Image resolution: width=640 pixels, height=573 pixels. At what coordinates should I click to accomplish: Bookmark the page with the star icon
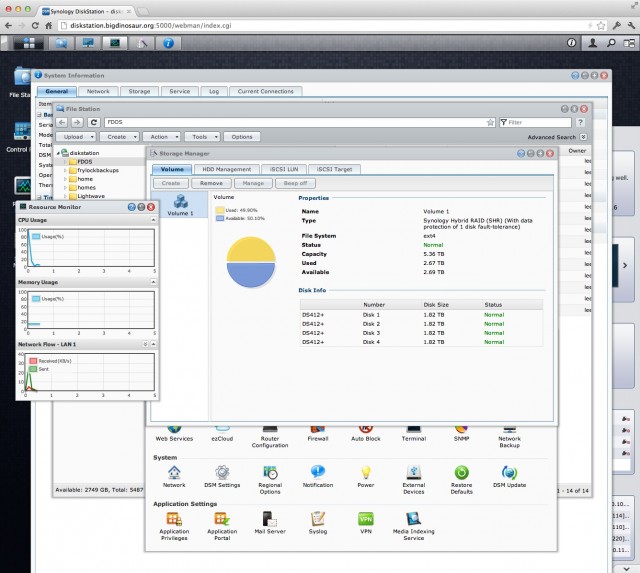[601, 25]
